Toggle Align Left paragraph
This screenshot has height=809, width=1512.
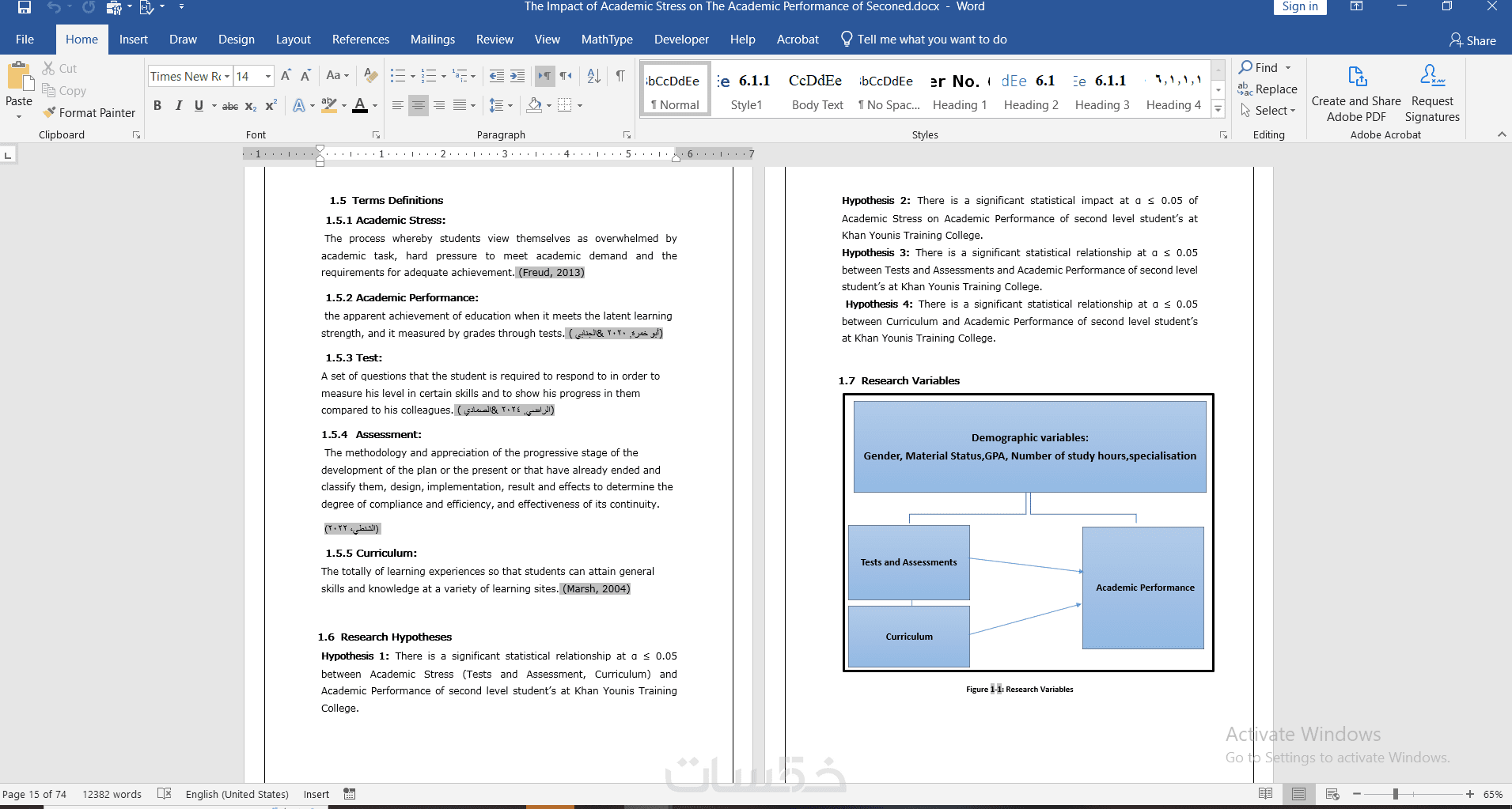(398, 105)
